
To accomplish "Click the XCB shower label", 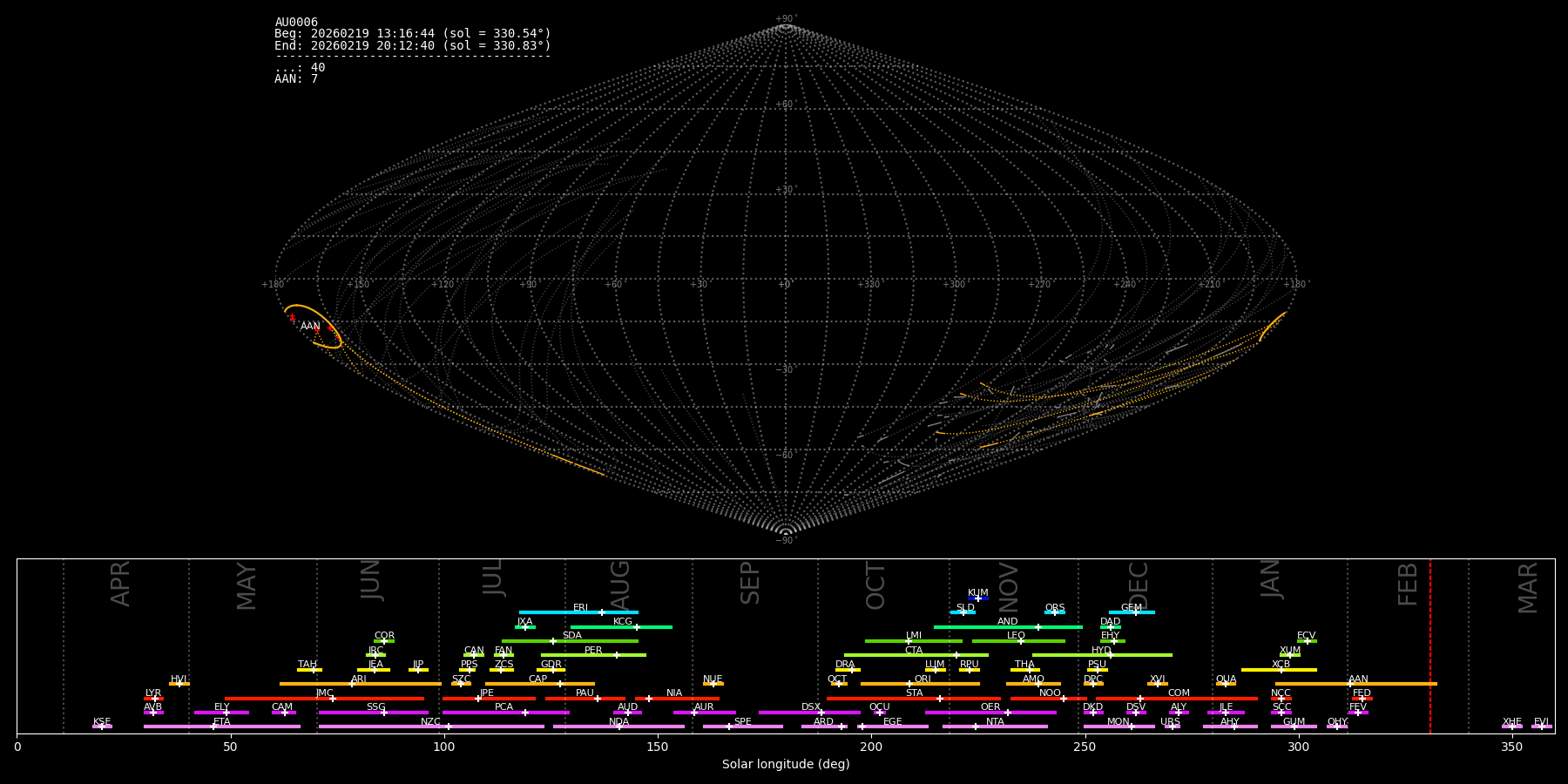I will pyautogui.click(x=1281, y=665).
